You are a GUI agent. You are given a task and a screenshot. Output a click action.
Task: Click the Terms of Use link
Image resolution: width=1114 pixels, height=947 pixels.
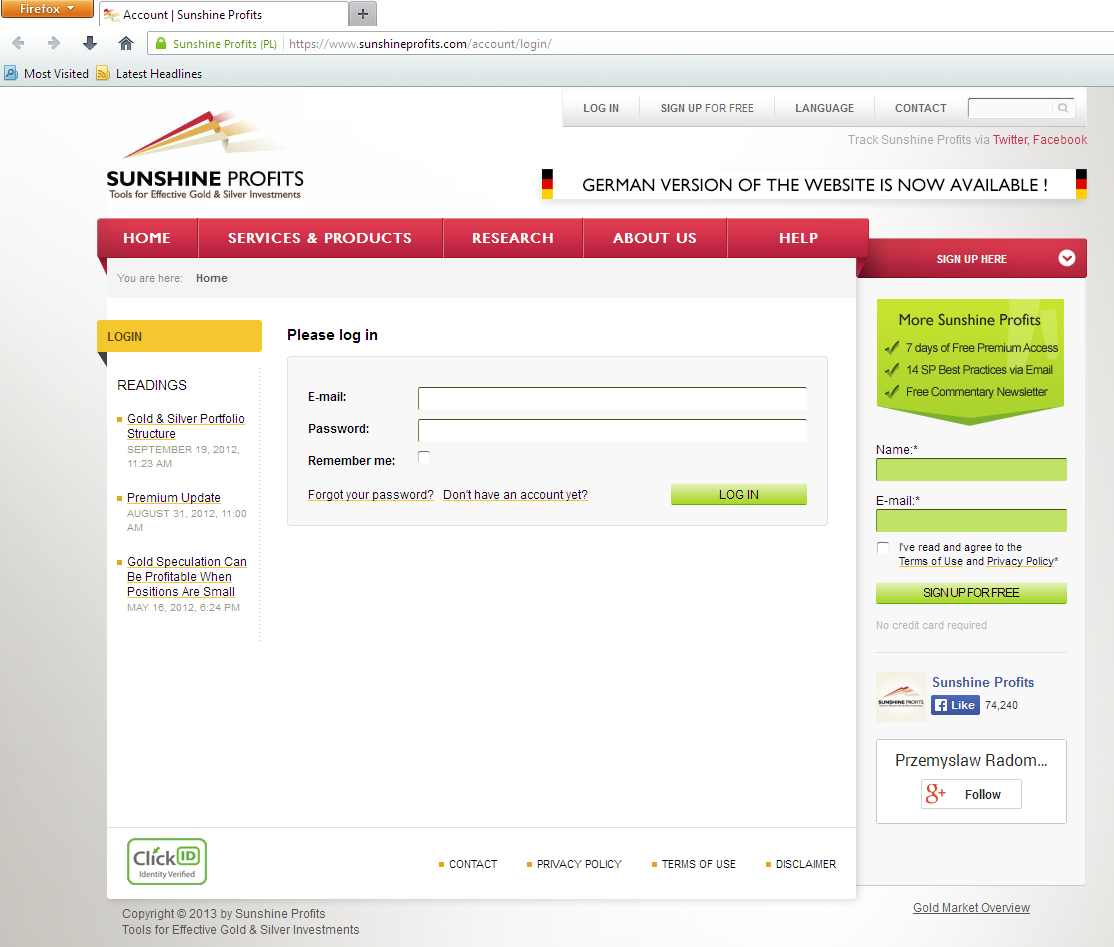tap(931, 561)
